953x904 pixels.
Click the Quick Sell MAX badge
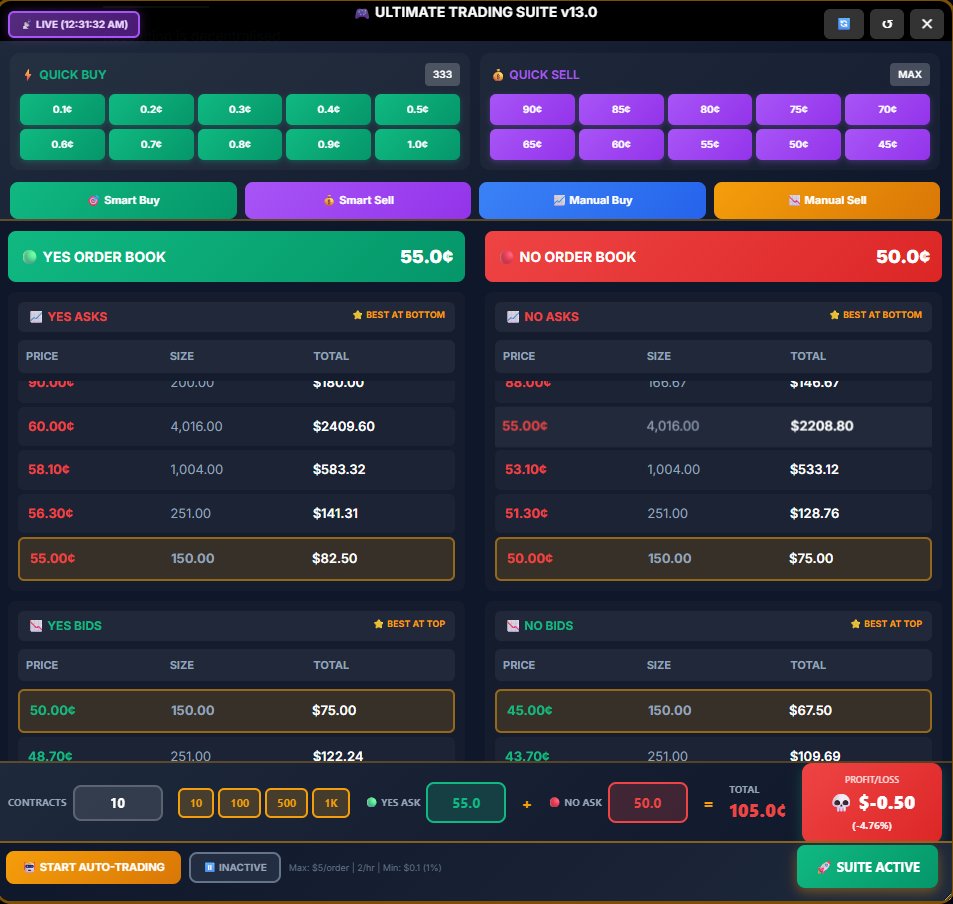pyautogui.click(x=909, y=74)
